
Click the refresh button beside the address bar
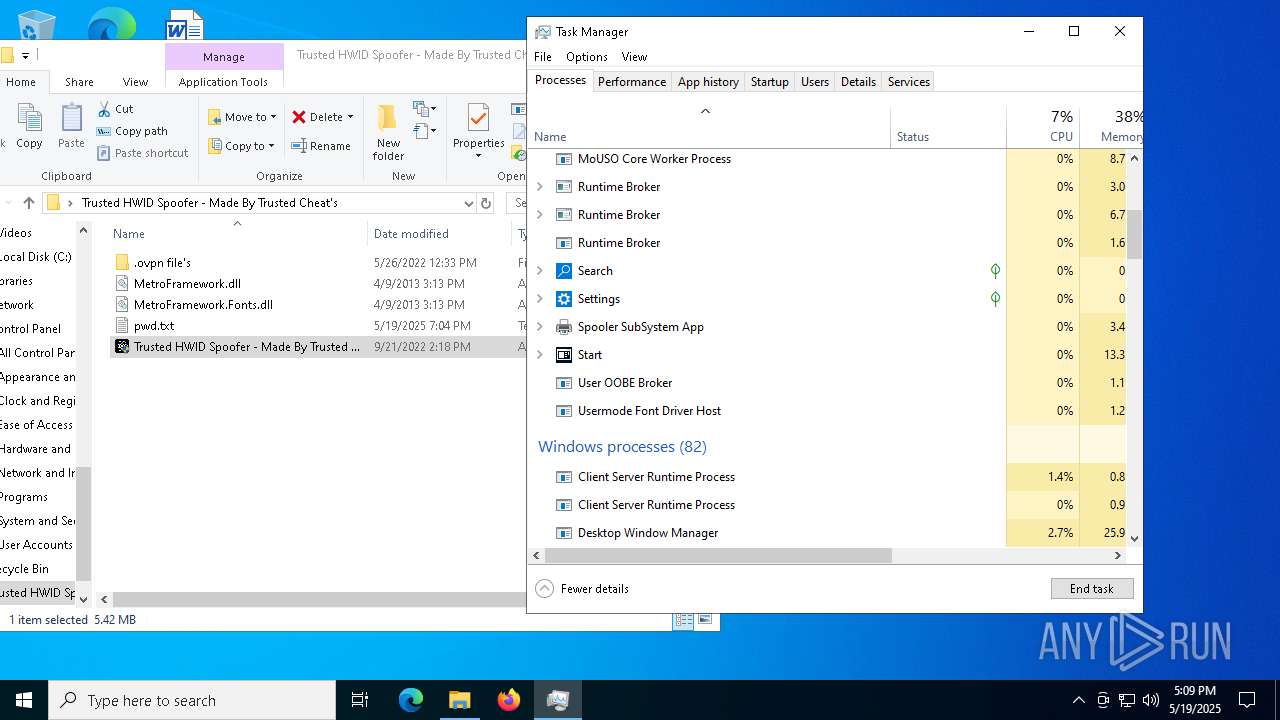486,203
